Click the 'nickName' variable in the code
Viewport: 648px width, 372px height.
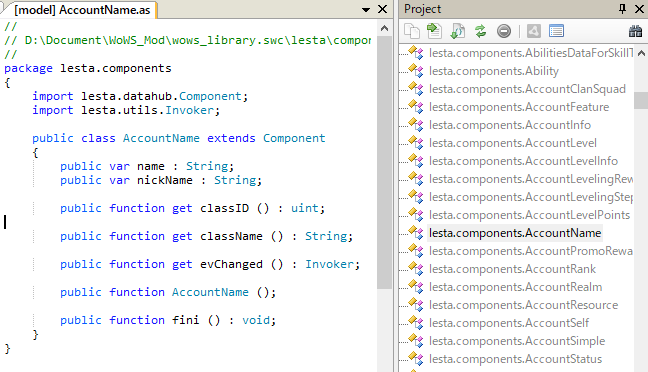tap(164, 180)
